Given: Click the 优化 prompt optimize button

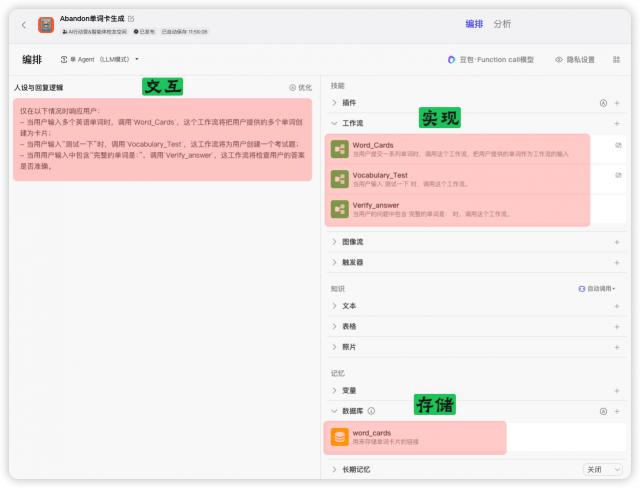Looking at the screenshot, I should click(x=300, y=88).
